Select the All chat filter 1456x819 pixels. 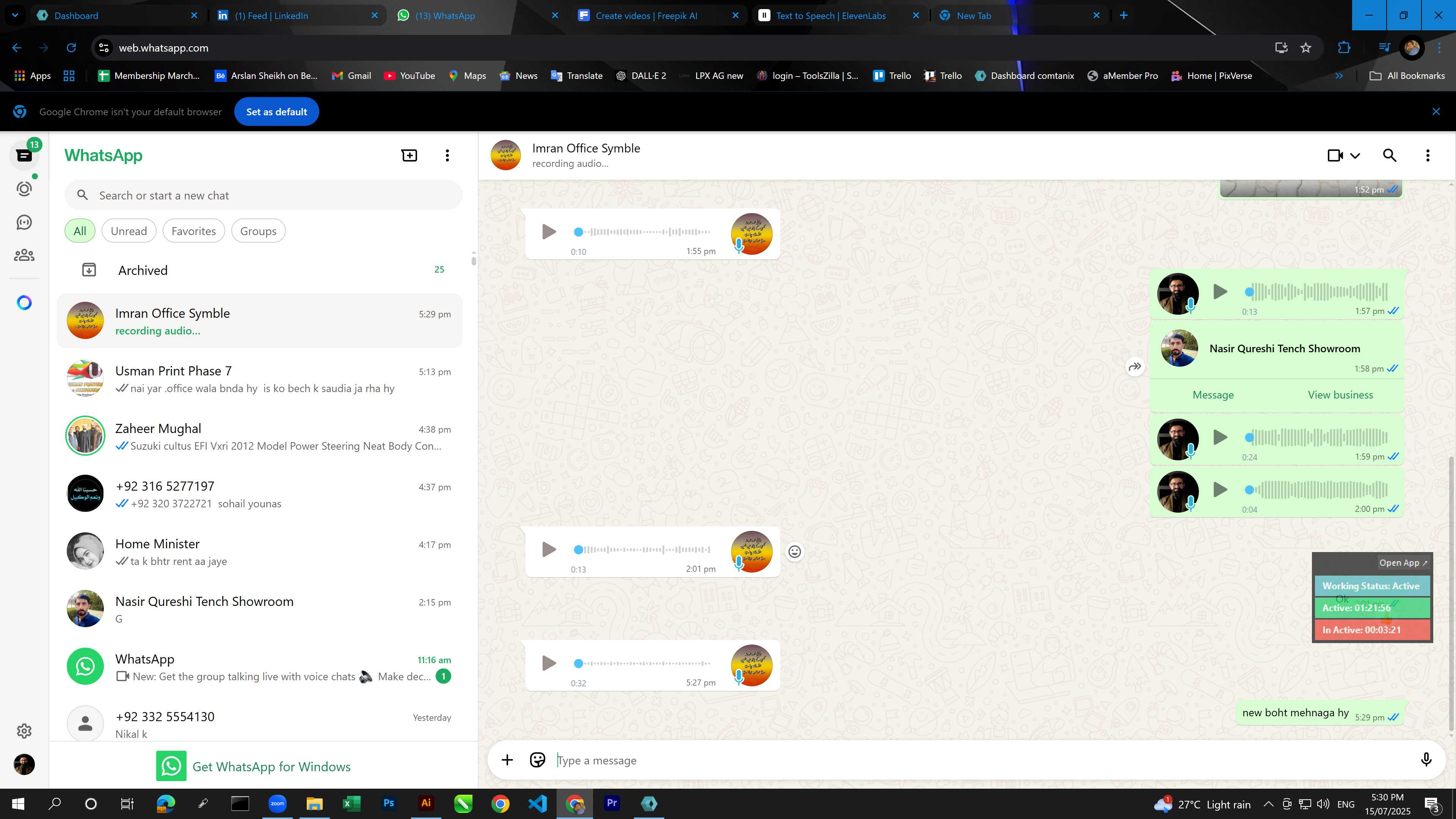click(80, 231)
